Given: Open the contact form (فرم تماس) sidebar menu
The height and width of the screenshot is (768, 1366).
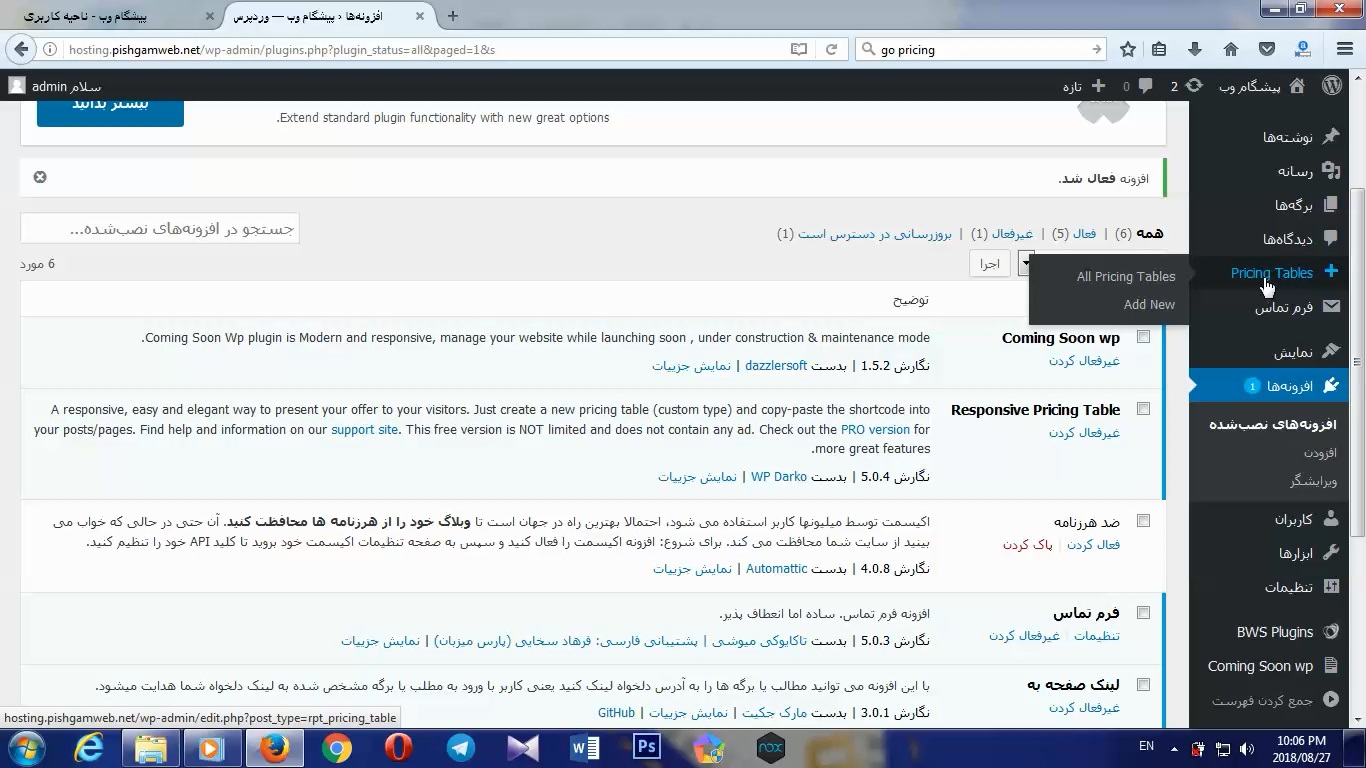Looking at the screenshot, I should [1283, 307].
